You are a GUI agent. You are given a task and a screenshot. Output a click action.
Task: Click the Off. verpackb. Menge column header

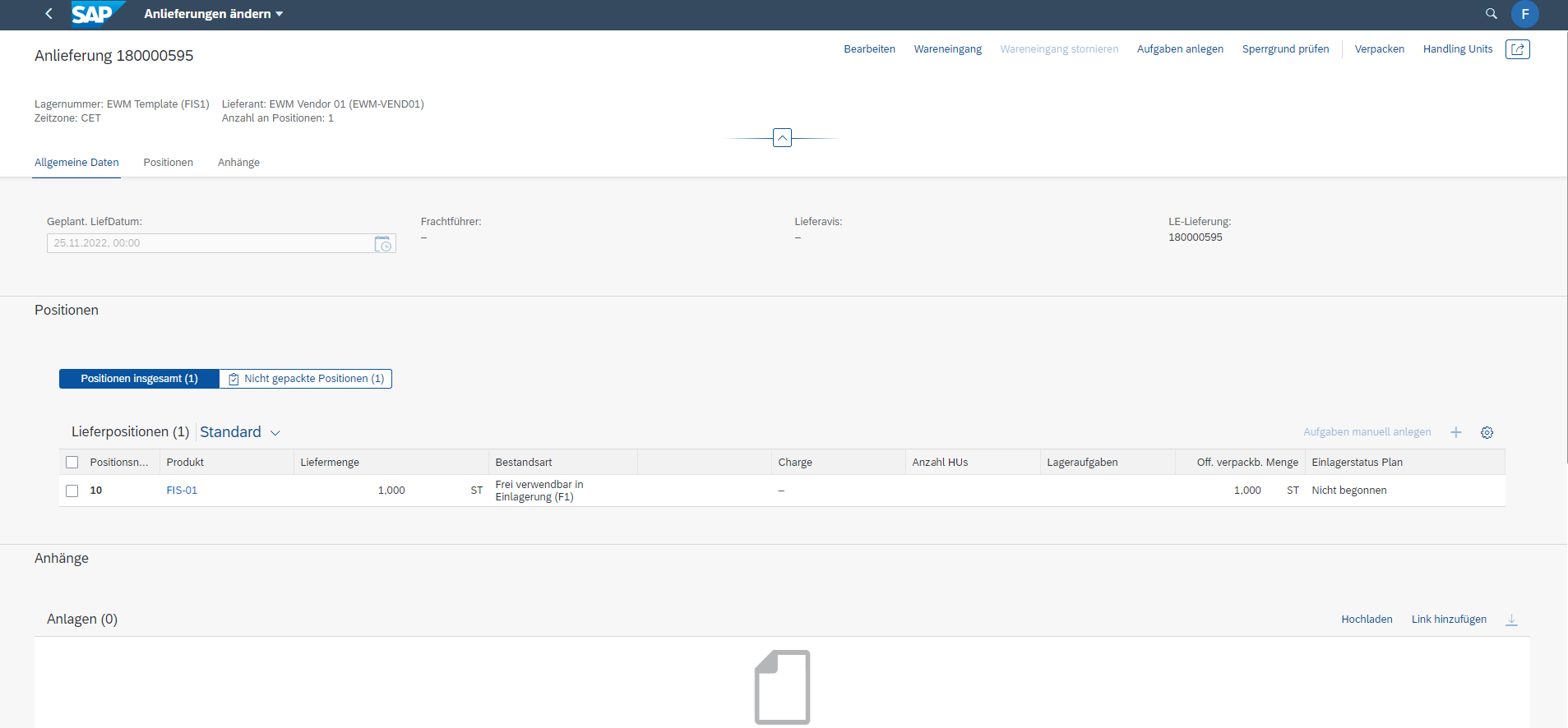coord(1240,463)
